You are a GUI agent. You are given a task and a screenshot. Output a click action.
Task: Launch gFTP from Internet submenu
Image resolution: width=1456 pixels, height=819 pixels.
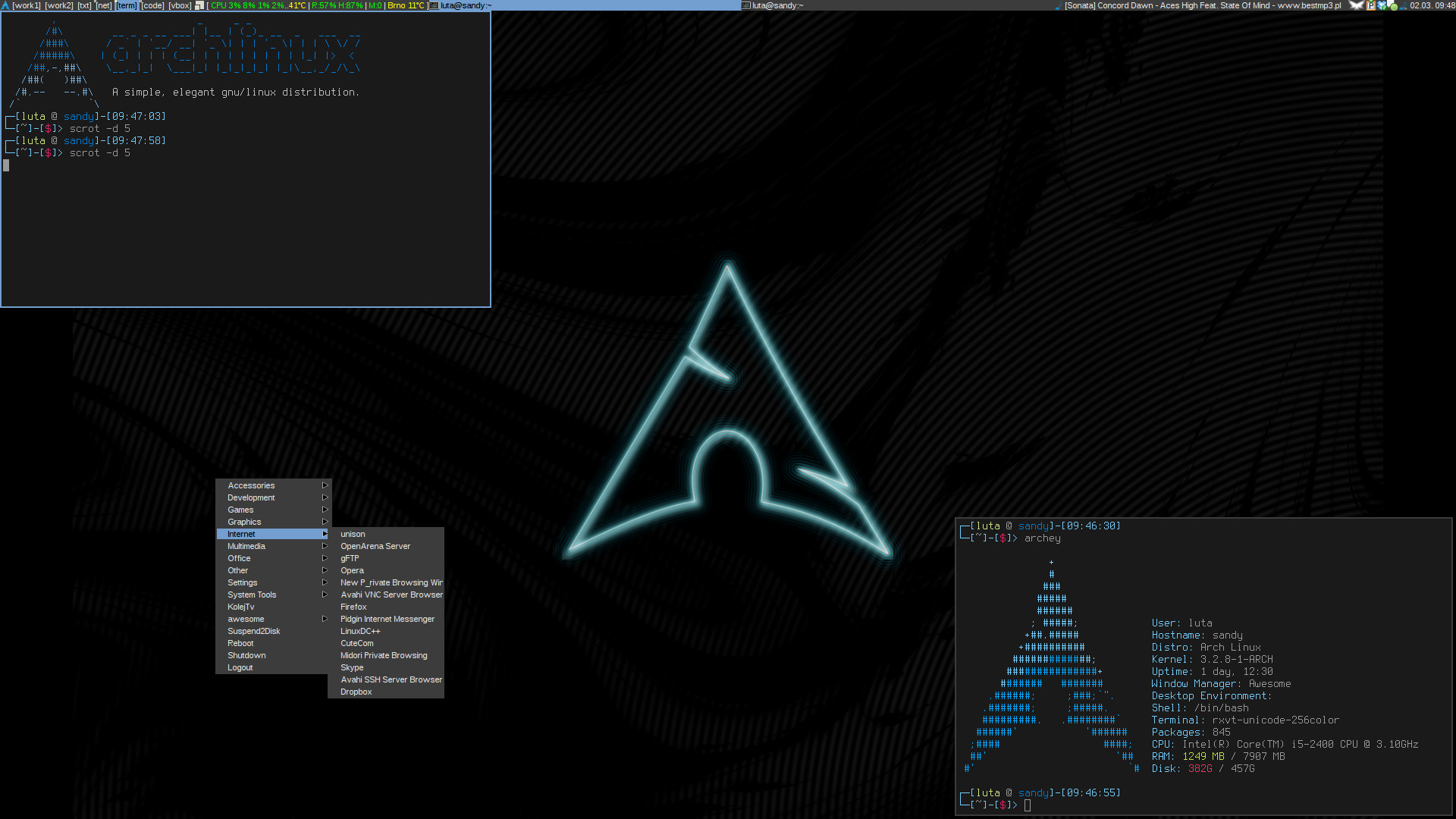[x=386, y=558]
